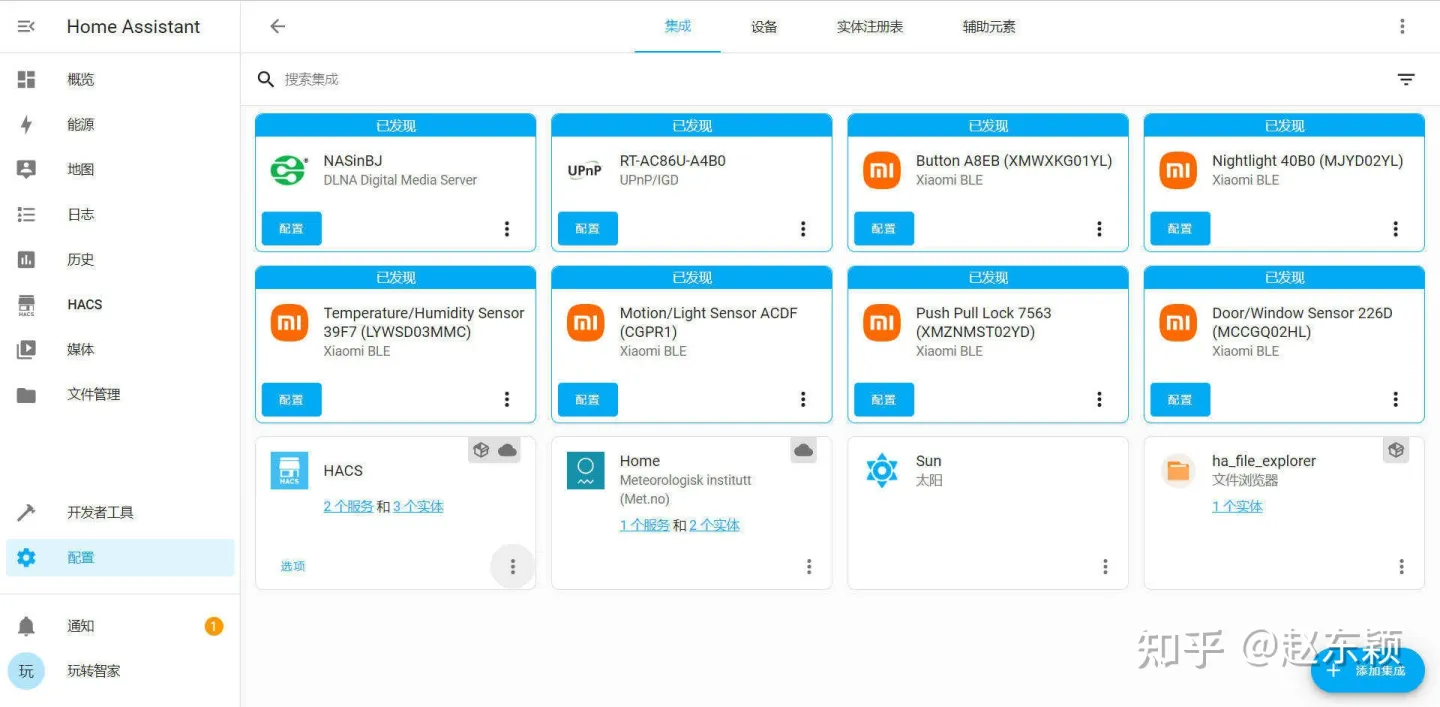Viewport: 1440px width, 707px height.
Task: Click the HACS store logo on card
Action: point(289,470)
